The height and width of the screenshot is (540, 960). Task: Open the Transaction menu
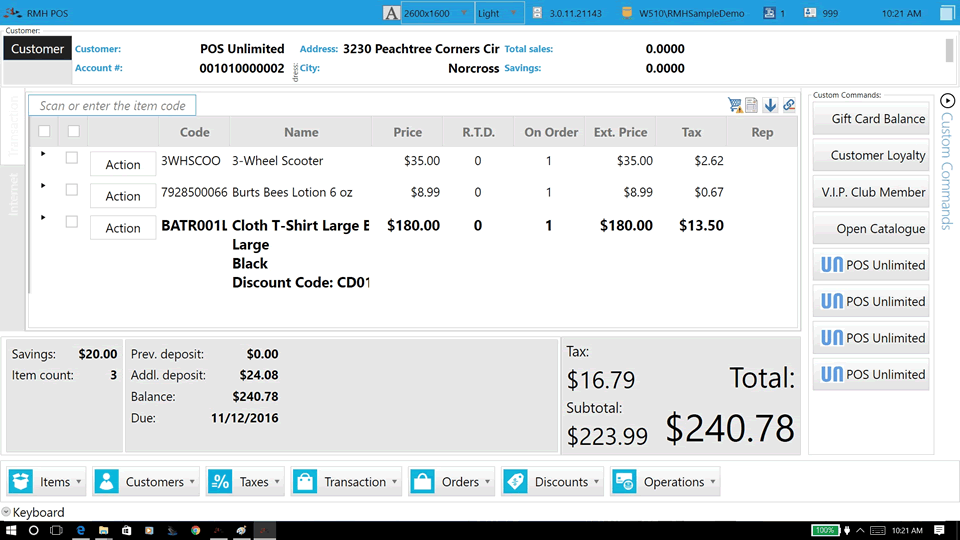pos(347,482)
